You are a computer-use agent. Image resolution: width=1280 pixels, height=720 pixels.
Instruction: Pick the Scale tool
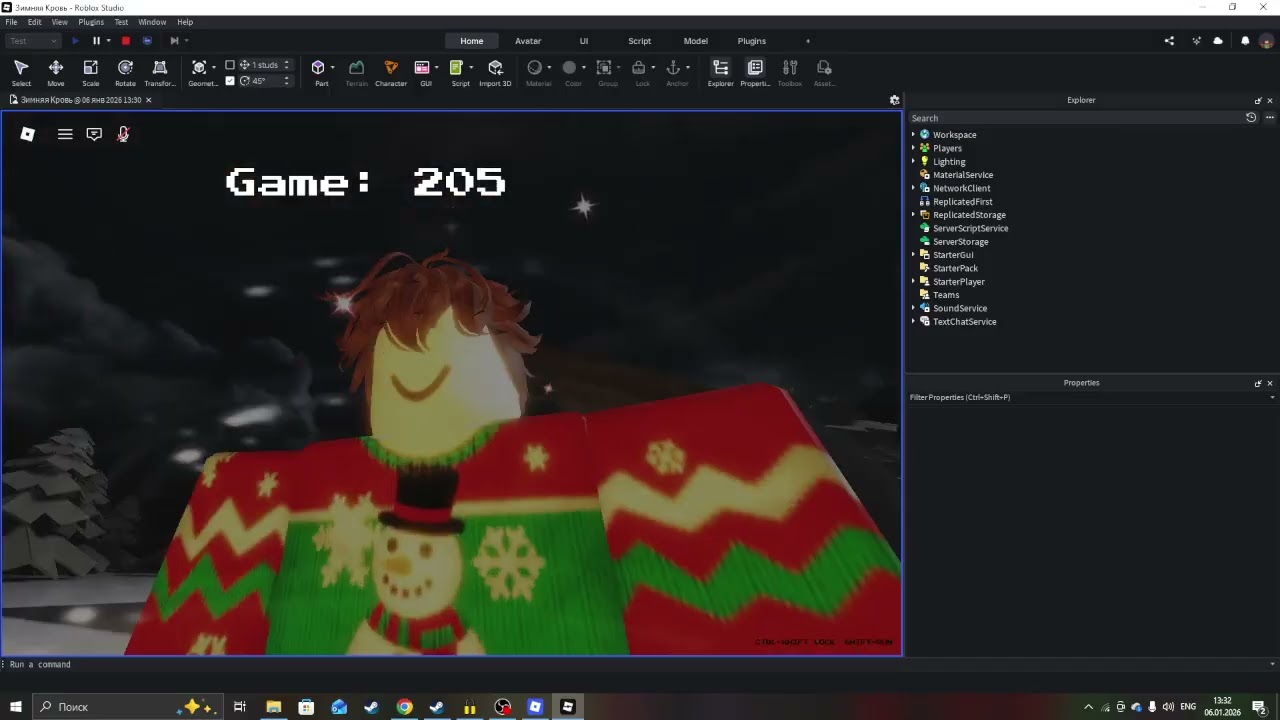click(x=90, y=72)
